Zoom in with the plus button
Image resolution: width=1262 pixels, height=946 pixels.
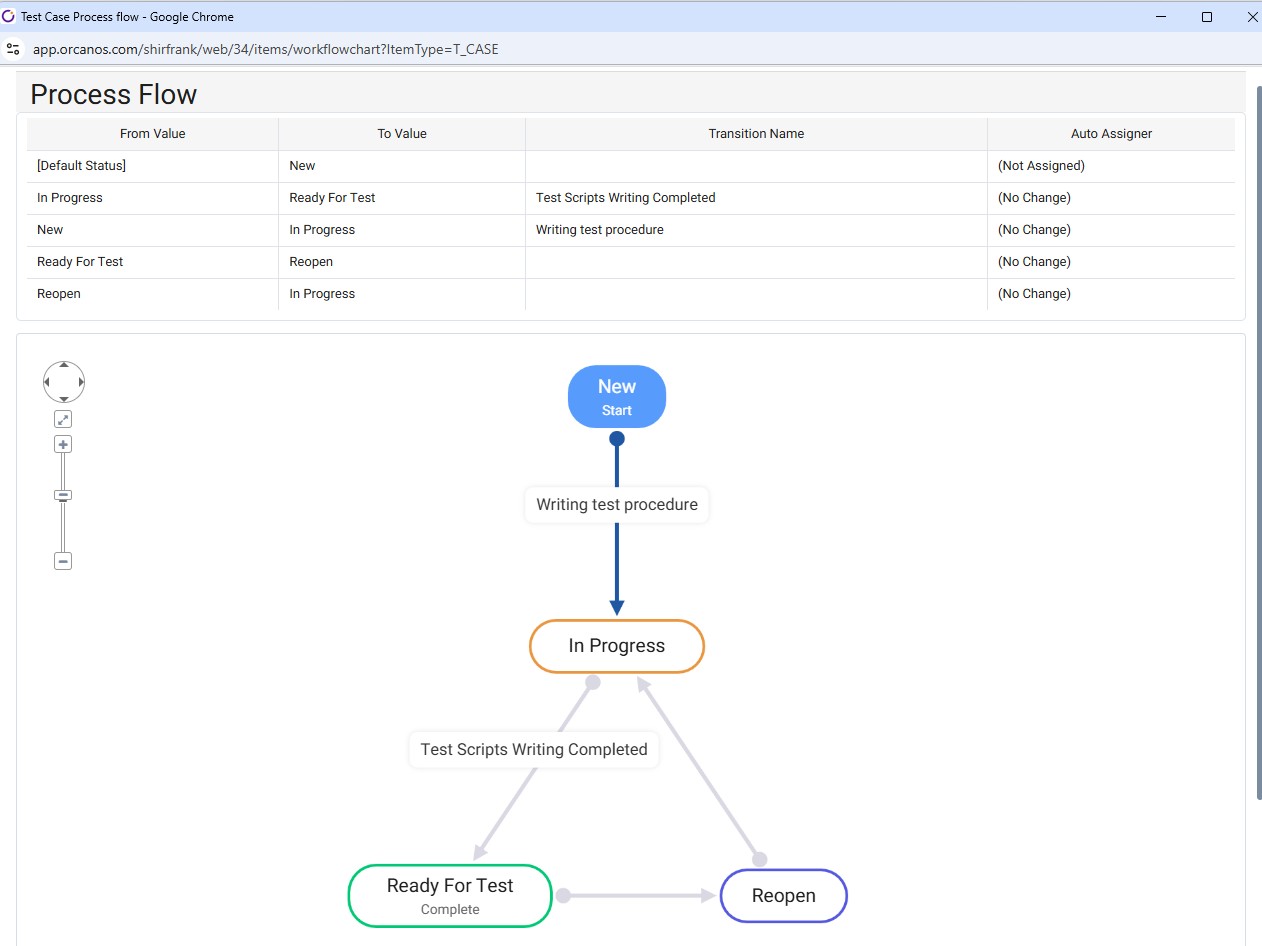tap(63, 444)
